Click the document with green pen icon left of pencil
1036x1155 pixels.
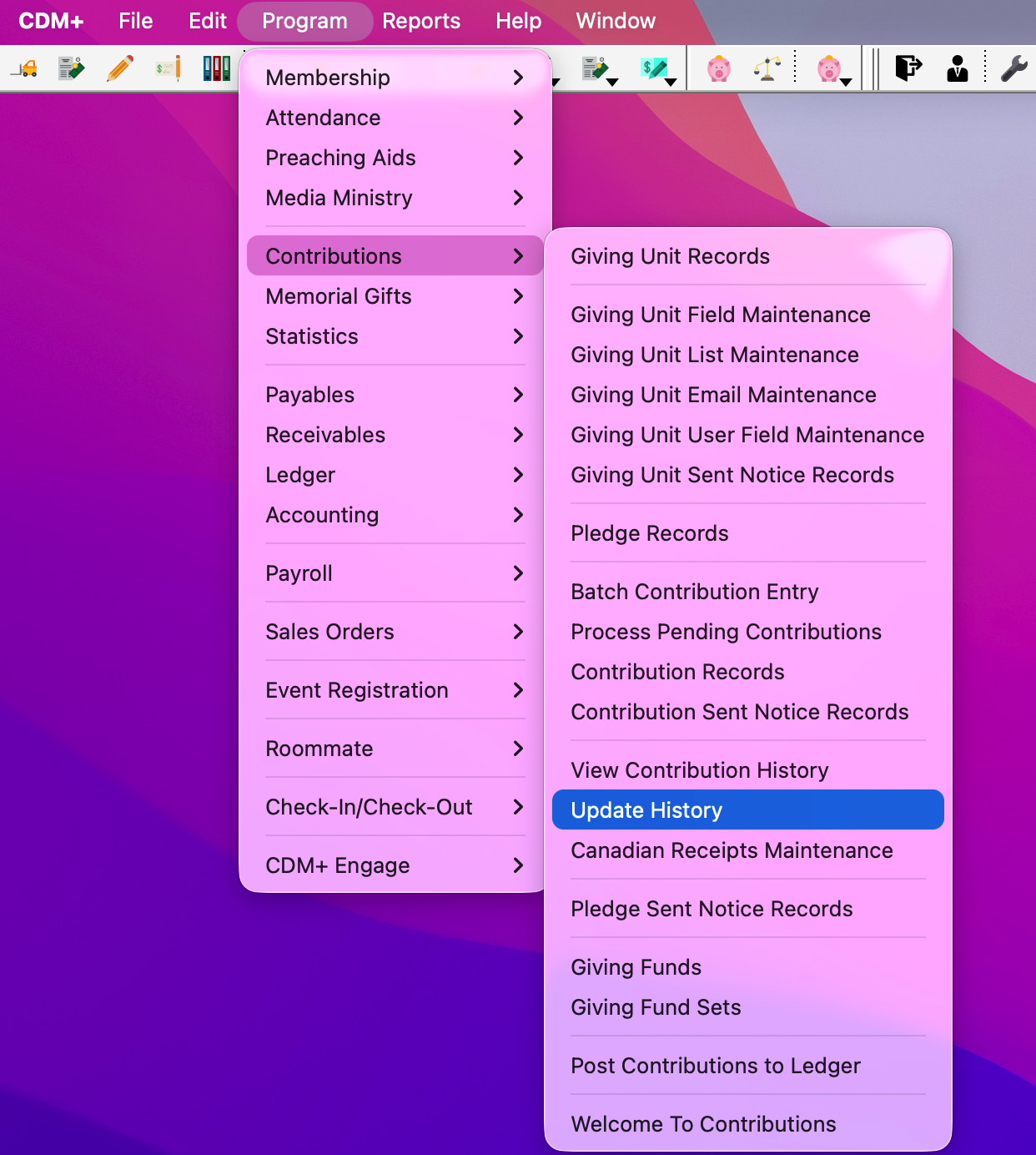pyautogui.click(x=72, y=68)
